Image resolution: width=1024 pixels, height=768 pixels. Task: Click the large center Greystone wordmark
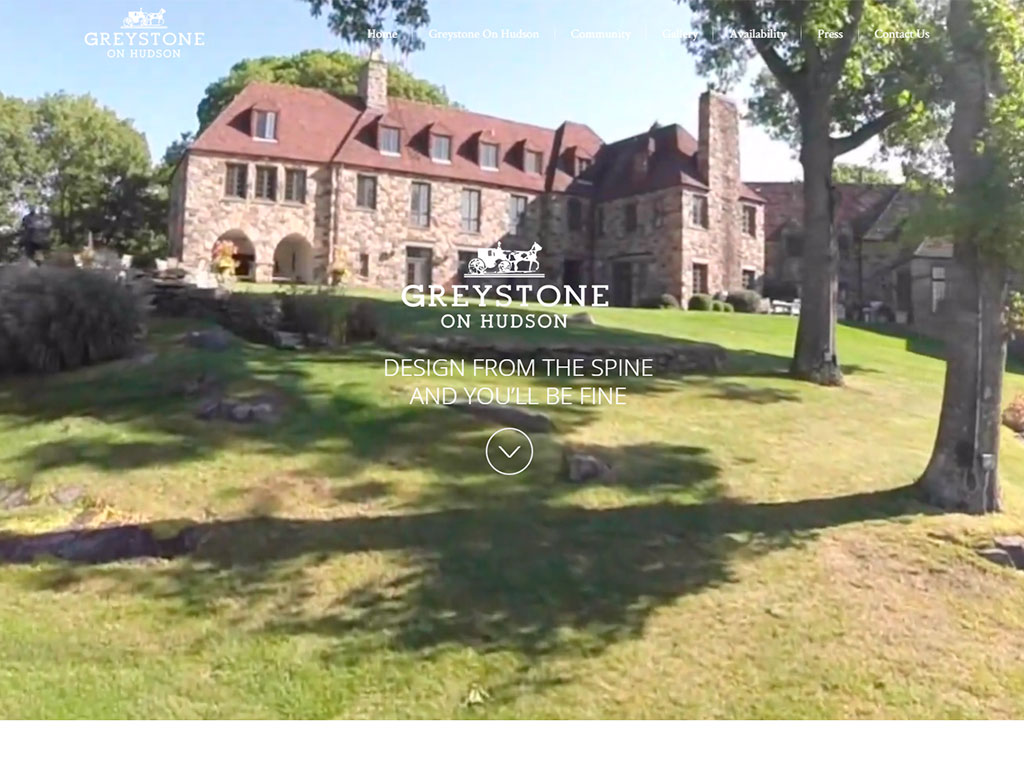(x=505, y=295)
